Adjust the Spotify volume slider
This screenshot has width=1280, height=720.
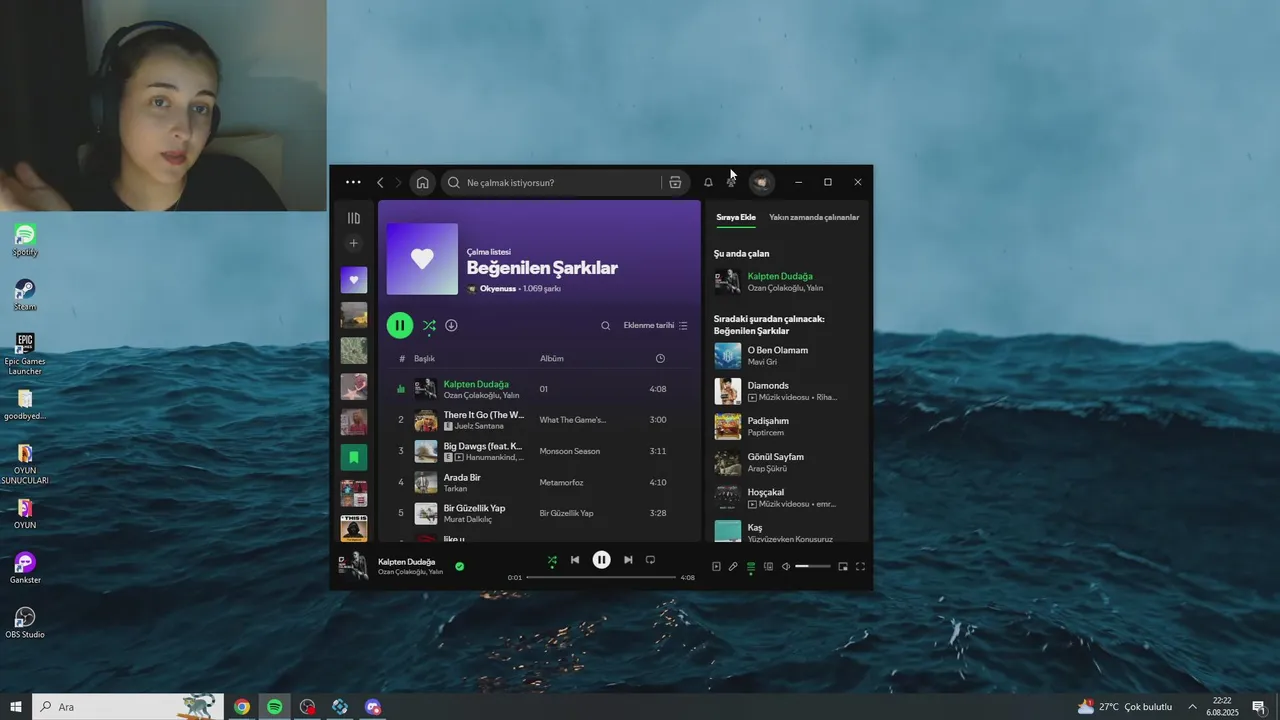point(813,566)
